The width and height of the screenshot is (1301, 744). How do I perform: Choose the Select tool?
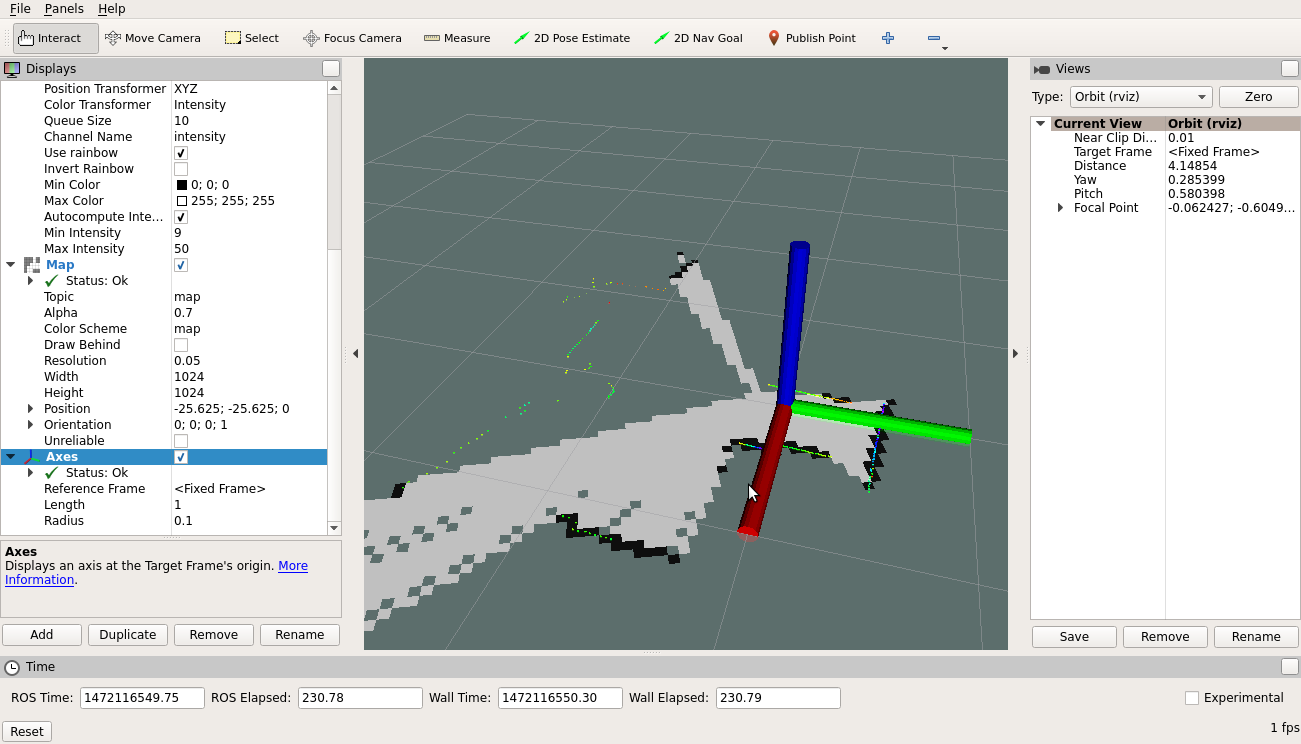(251, 38)
